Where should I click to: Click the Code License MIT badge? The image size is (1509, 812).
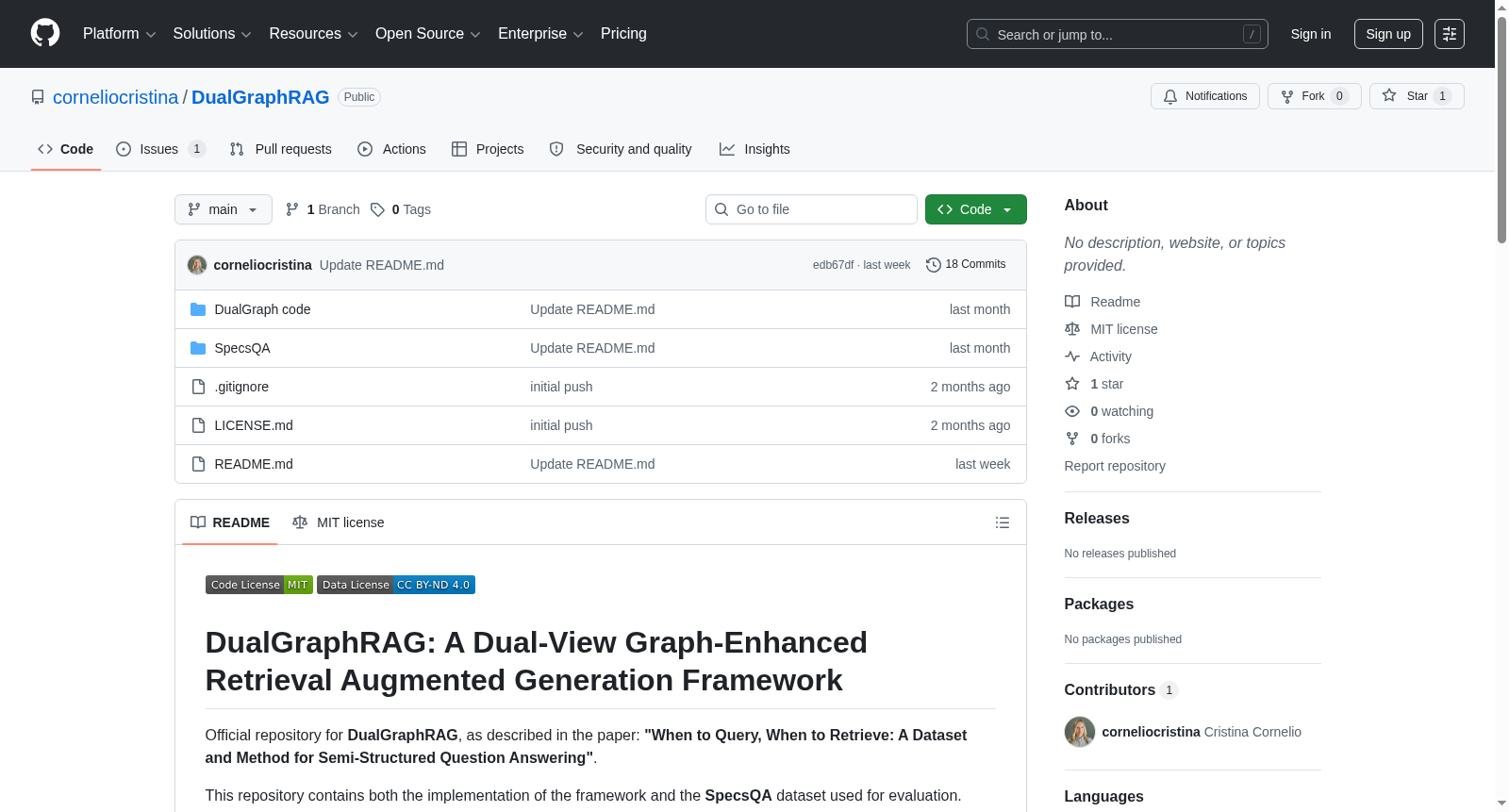click(259, 585)
